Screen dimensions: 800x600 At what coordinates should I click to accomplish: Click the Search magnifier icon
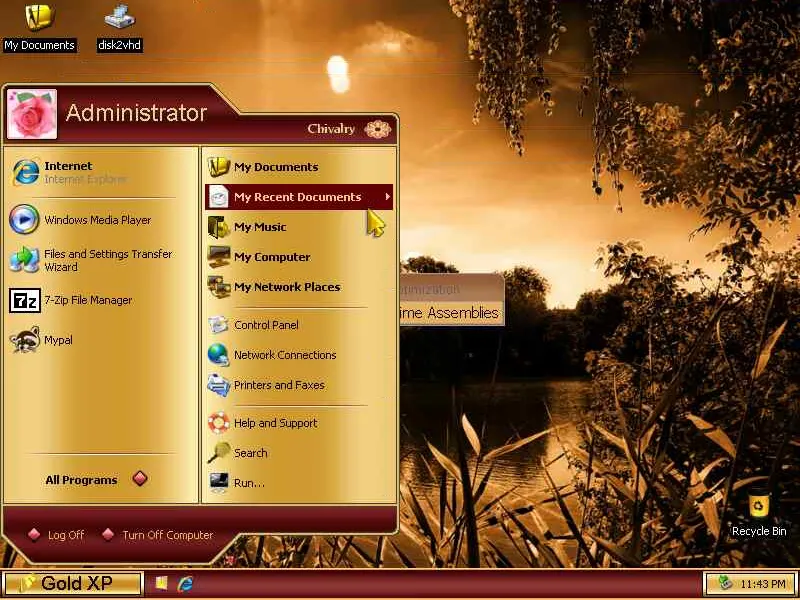click(x=218, y=453)
